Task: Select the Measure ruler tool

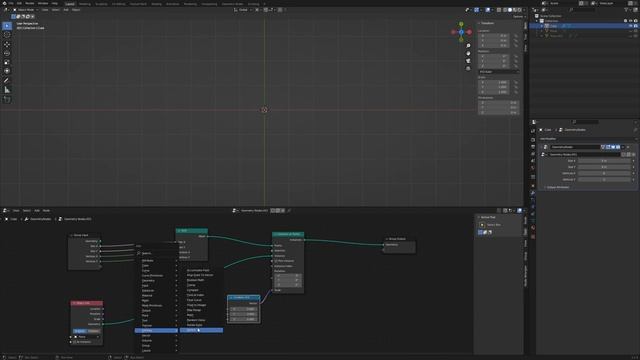Action: [x=7, y=90]
